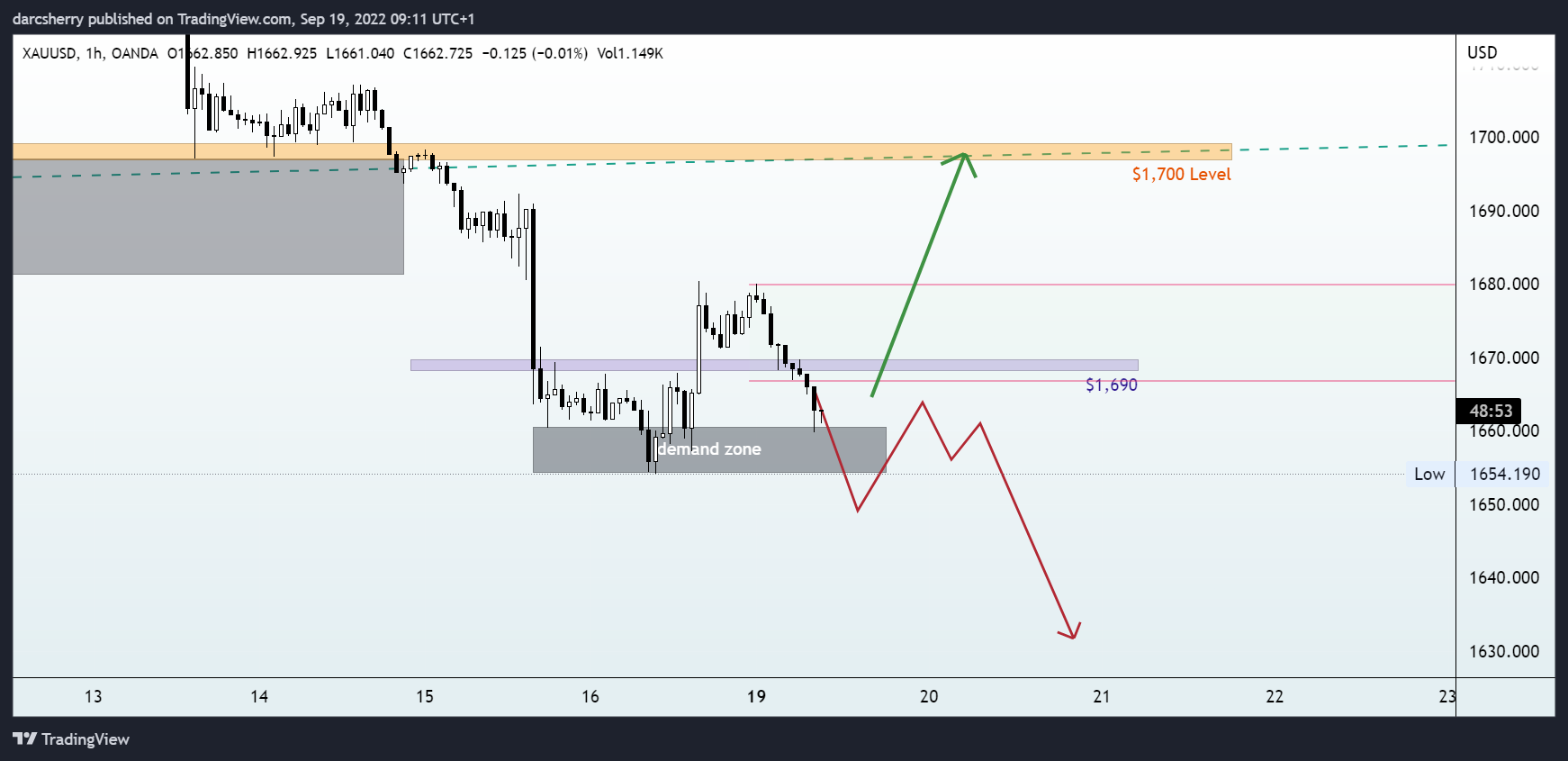The image size is (1568, 761).
Task: Select the 1640.000 price axis label
Action: pyautogui.click(x=1504, y=577)
